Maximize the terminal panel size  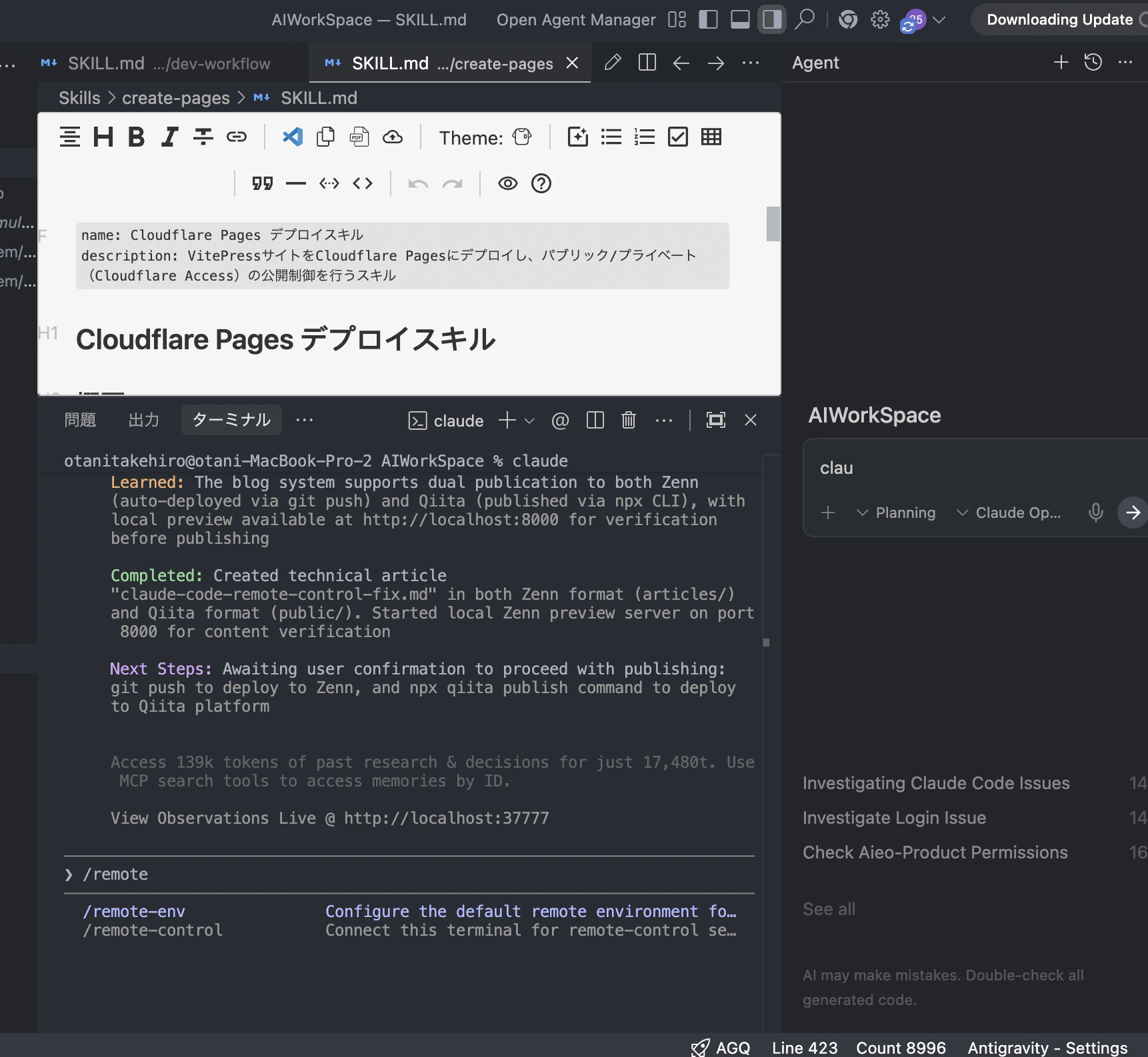point(716,420)
